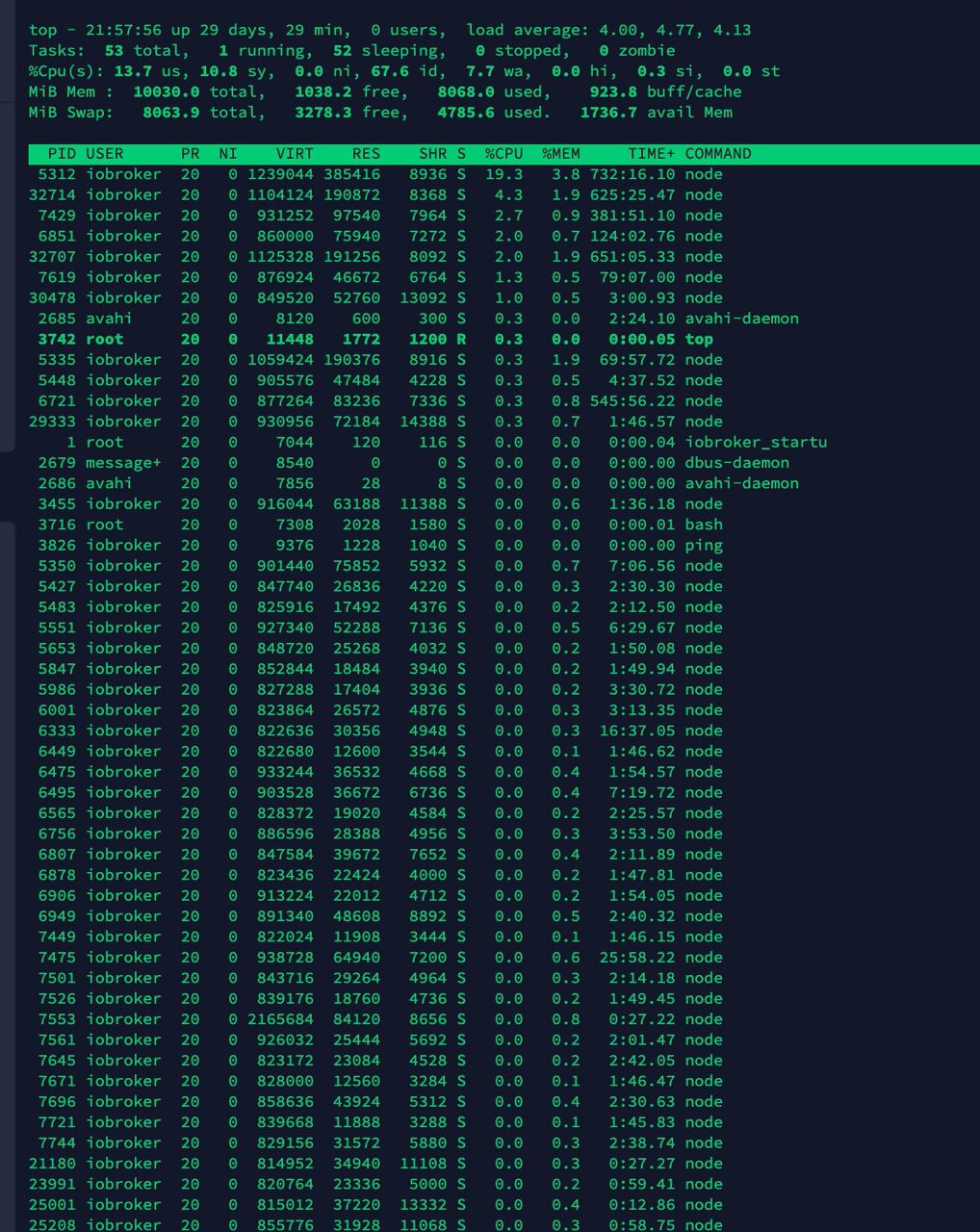The image size is (980, 1232).
Task: Click PID 7429 in the list
Action: click(57, 216)
